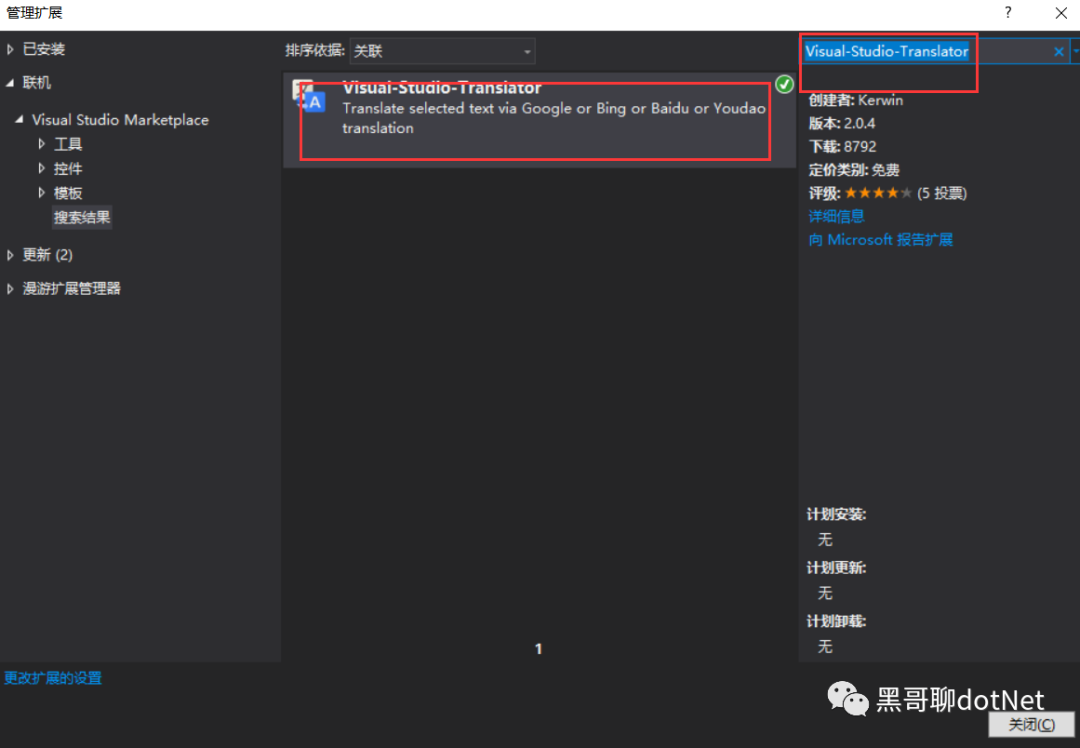Select the 已安装 label
Viewport: 1080px width, 748px height.
point(43,49)
